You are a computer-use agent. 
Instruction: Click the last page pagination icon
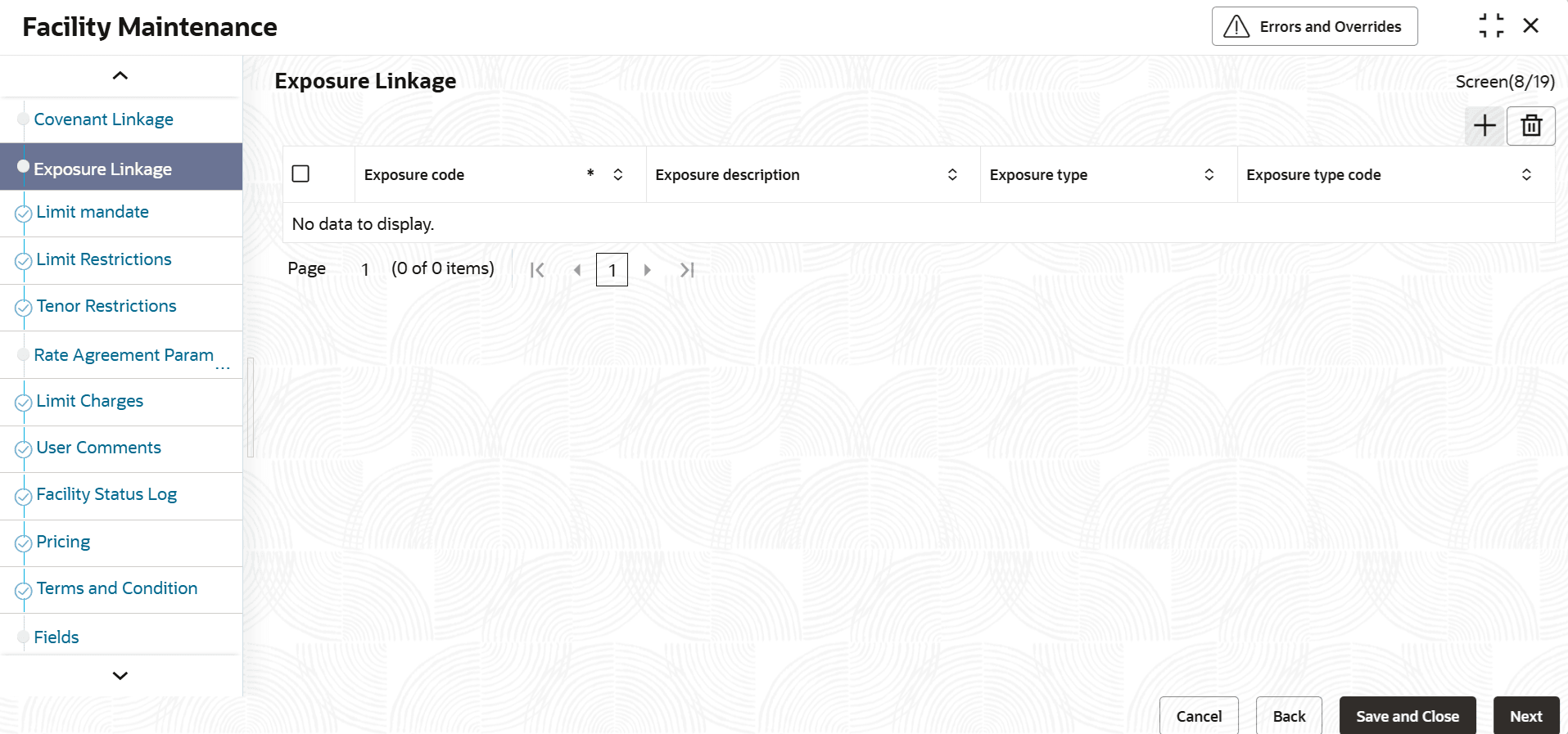(x=687, y=270)
